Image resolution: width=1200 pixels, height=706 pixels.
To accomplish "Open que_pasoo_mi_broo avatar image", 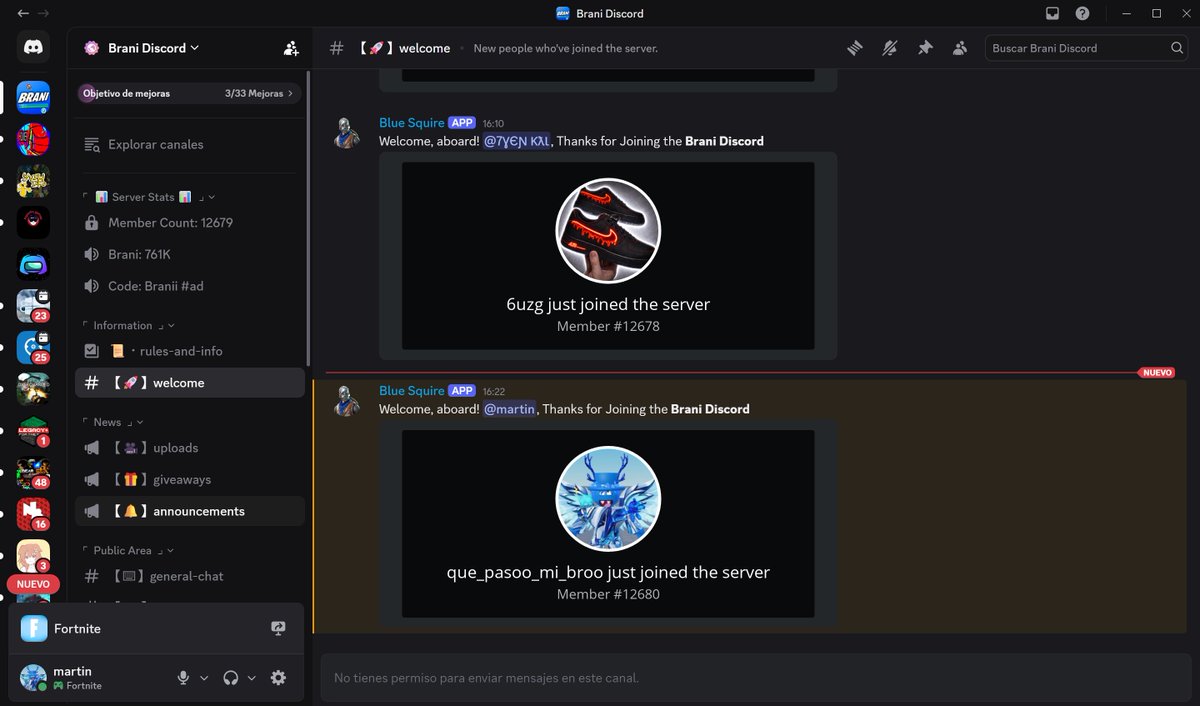I will [x=608, y=499].
